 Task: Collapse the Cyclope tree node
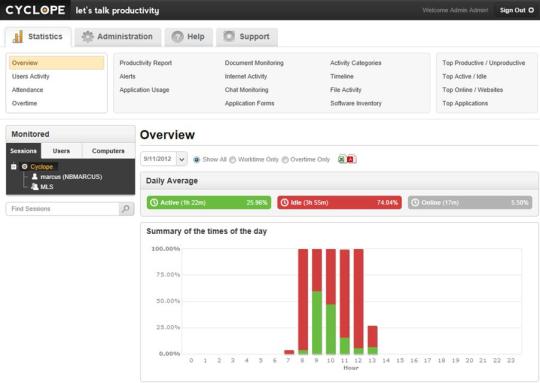tap(14, 167)
